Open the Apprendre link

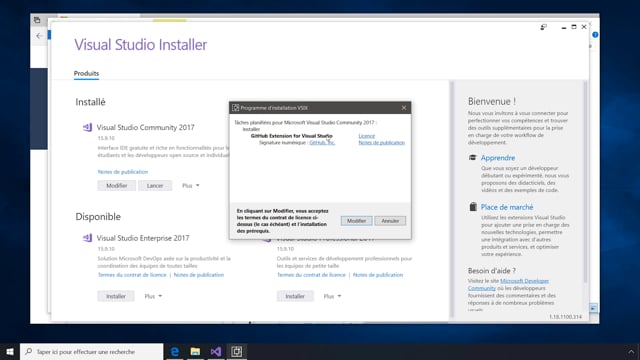(498, 158)
